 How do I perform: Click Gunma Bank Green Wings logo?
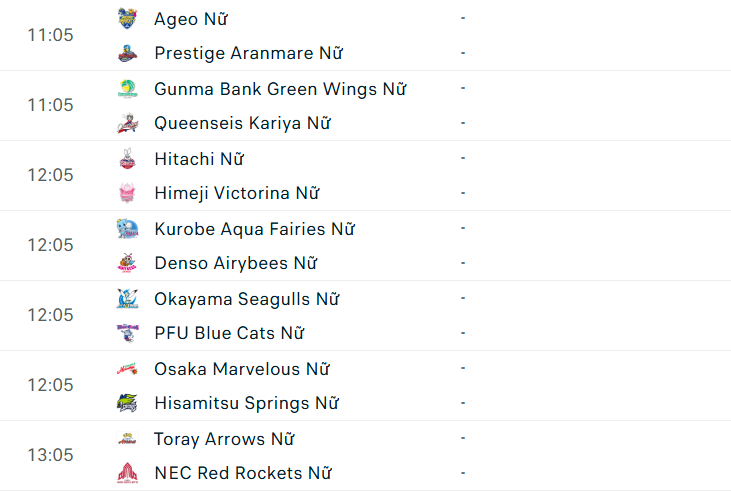[127, 88]
